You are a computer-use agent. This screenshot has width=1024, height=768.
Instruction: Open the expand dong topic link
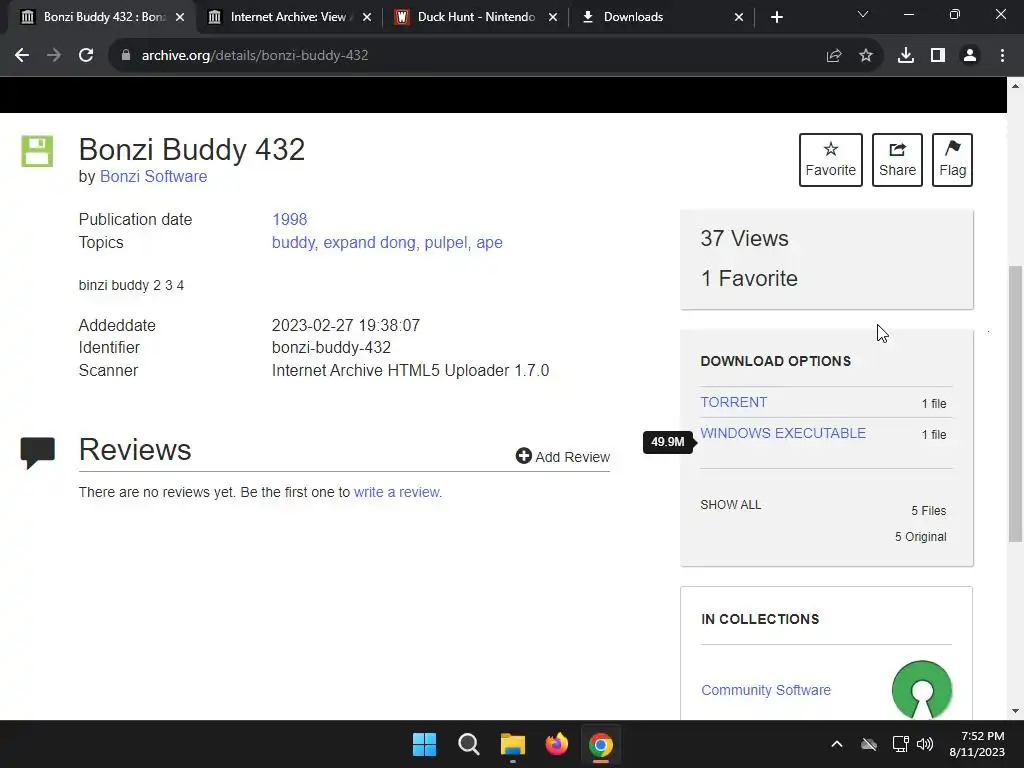pos(369,242)
